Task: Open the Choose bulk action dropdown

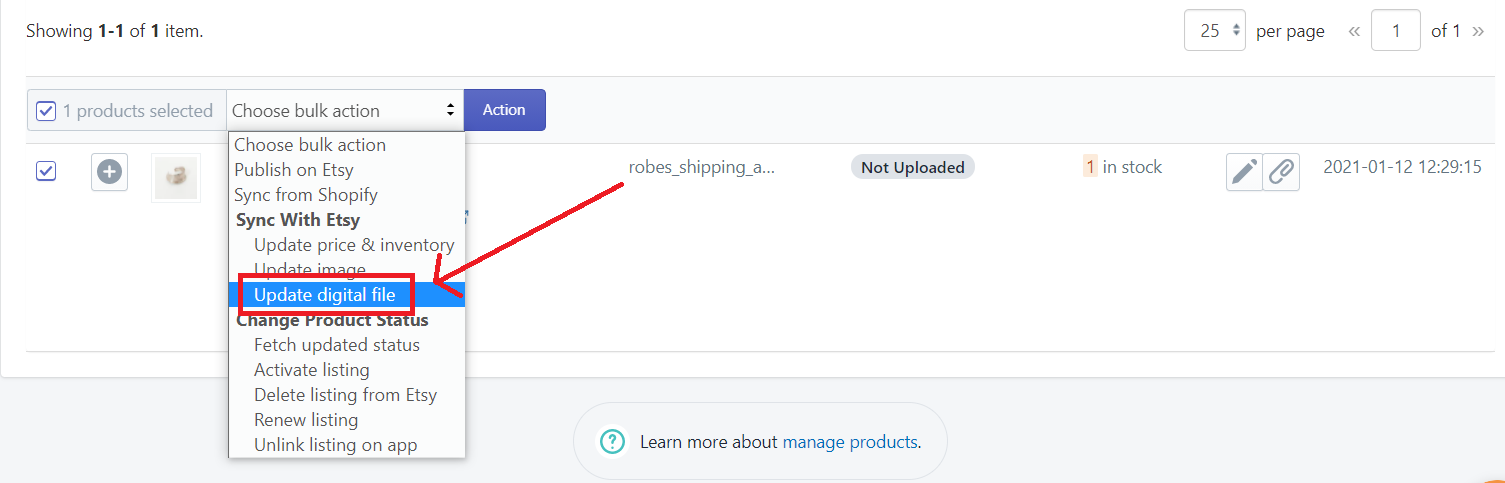Action: point(345,111)
